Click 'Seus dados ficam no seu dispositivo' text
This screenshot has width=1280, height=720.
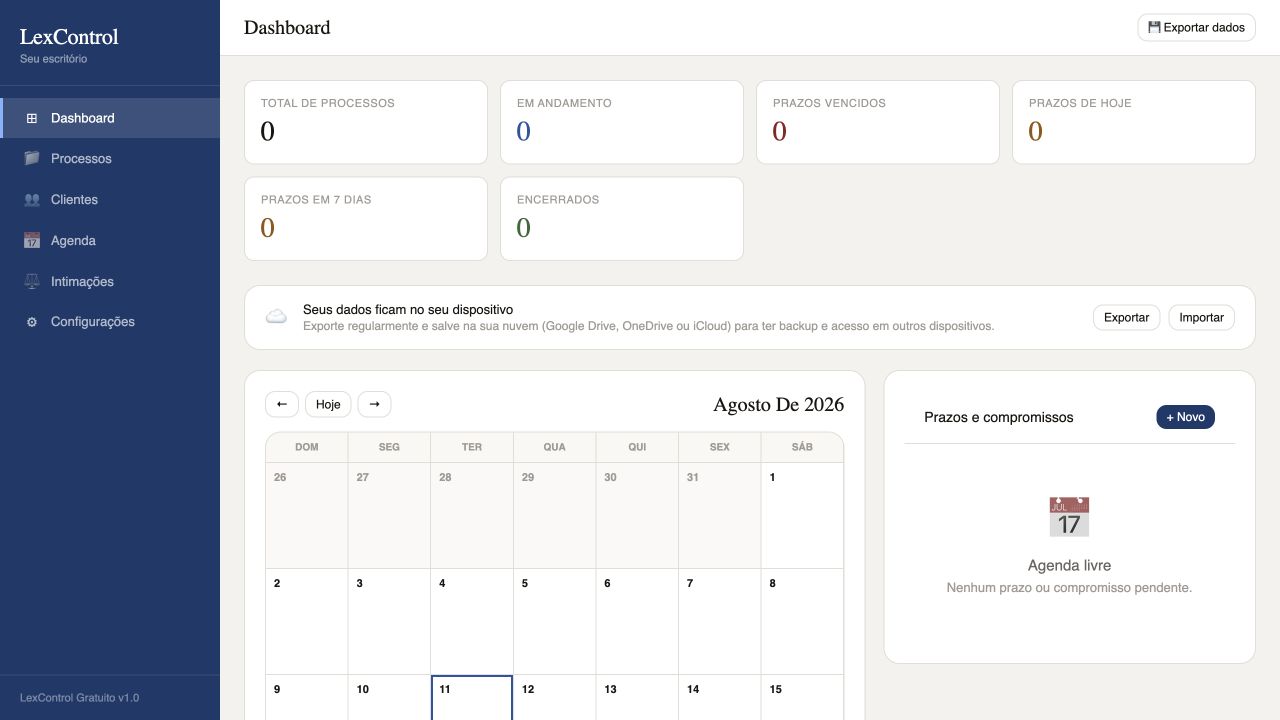(x=408, y=310)
